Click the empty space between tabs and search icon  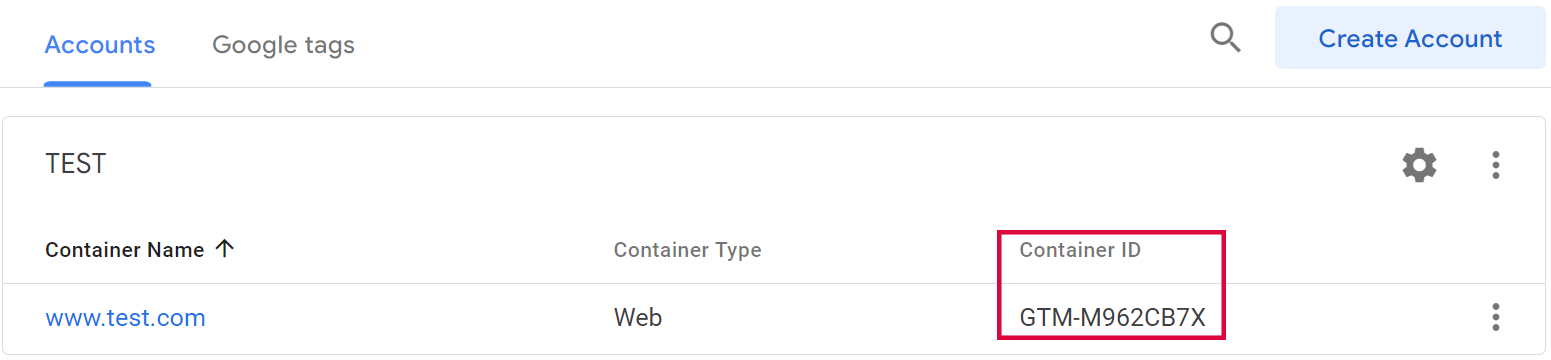780,44
